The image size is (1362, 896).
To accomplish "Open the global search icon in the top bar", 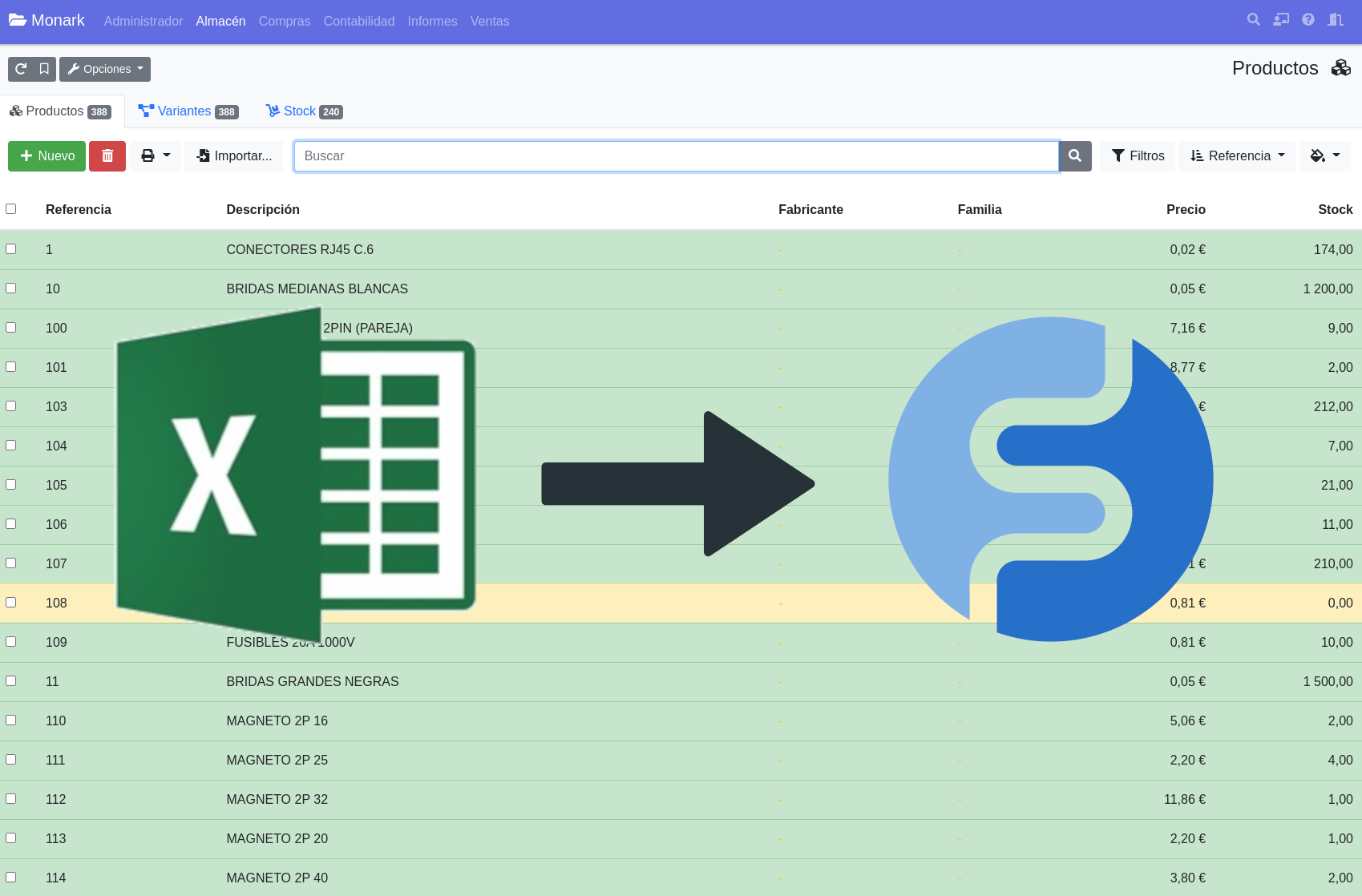I will (x=1254, y=19).
